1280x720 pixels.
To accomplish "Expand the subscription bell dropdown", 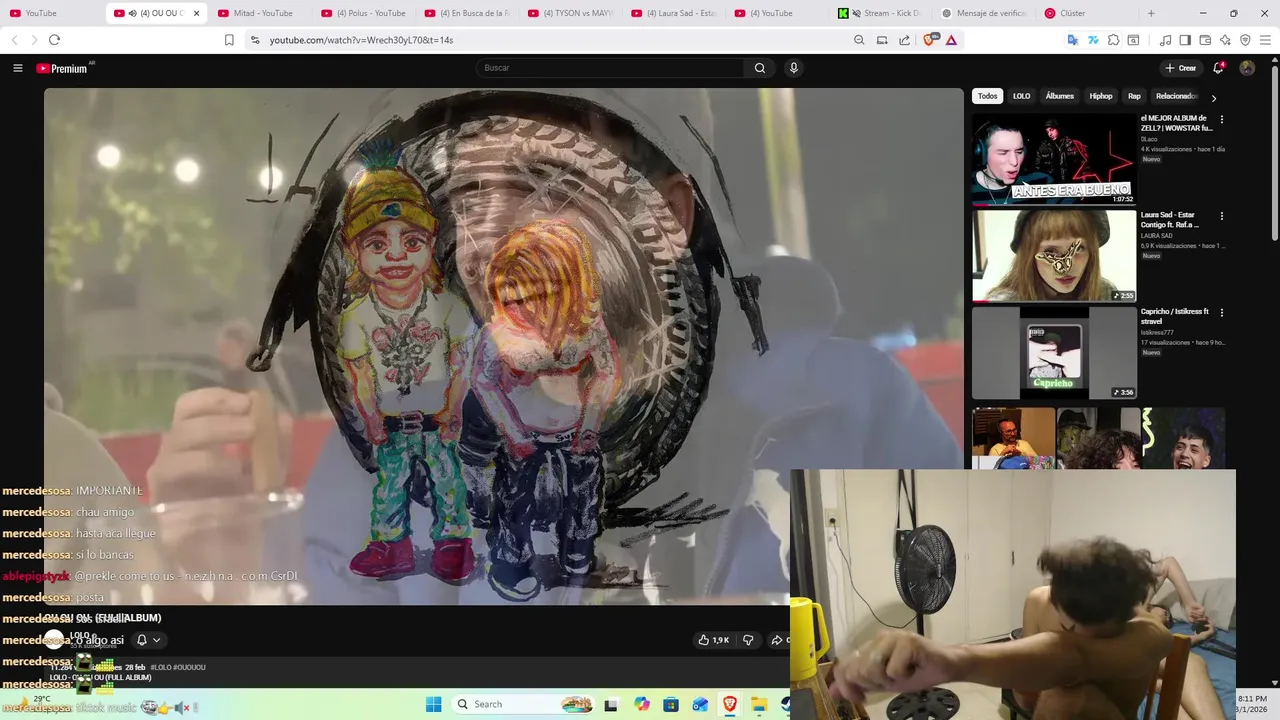I will pyautogui.click(x=148, y=640).
